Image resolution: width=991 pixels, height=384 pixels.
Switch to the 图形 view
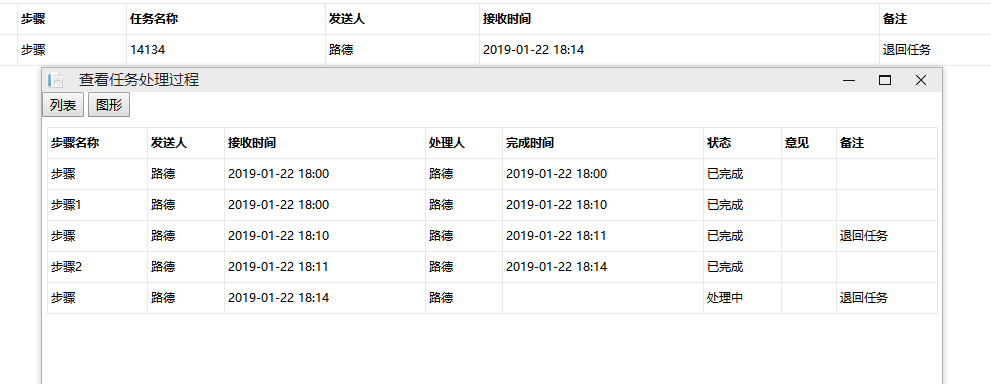pos(109,105)
